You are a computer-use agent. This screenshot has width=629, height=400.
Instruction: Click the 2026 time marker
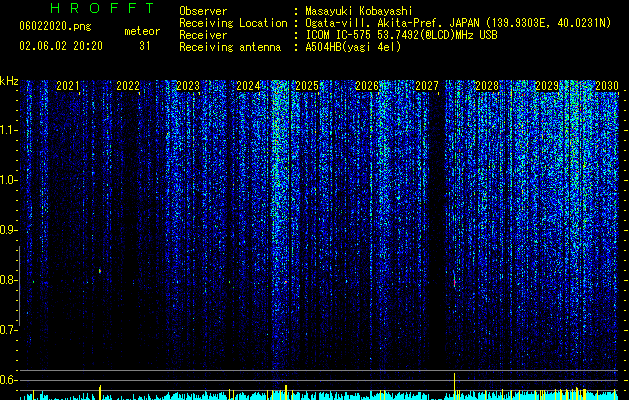click(367, 86)
